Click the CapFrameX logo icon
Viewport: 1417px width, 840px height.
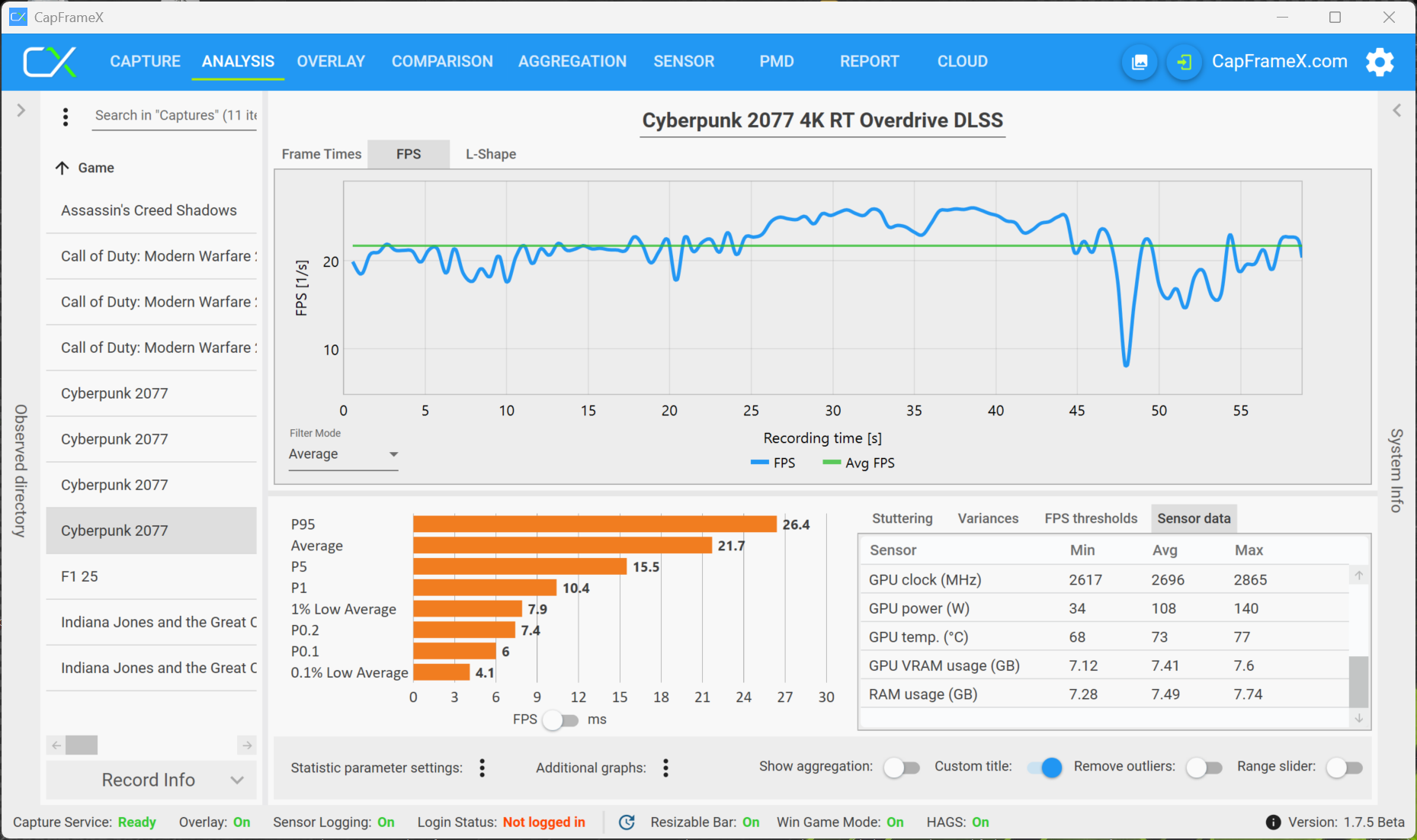[50, 62]
